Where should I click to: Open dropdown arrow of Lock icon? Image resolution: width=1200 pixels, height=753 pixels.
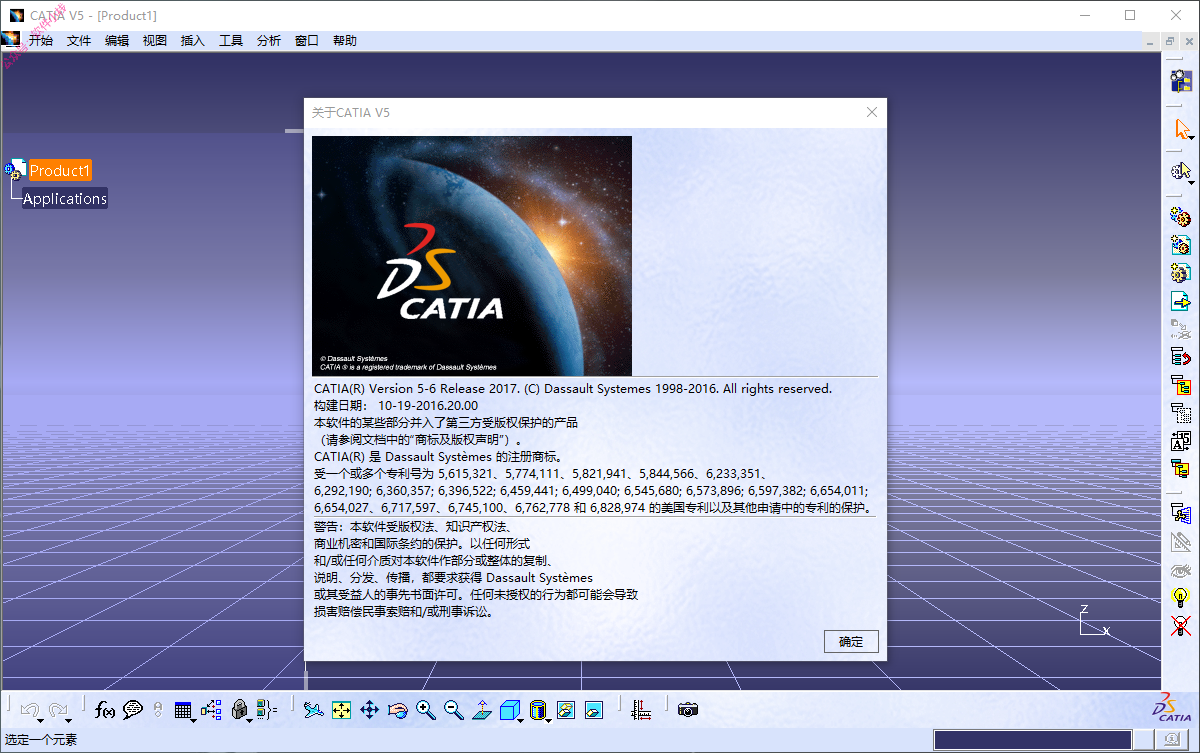click(x=250, y=720)
